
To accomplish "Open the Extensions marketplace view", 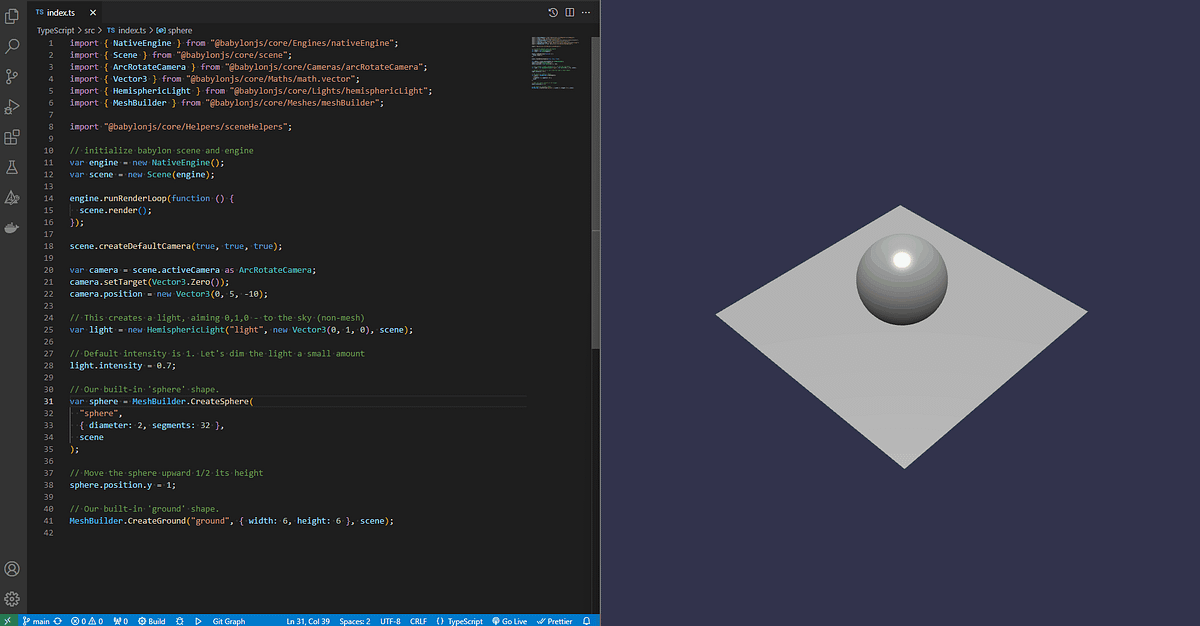I will click(x=12, y=137).
